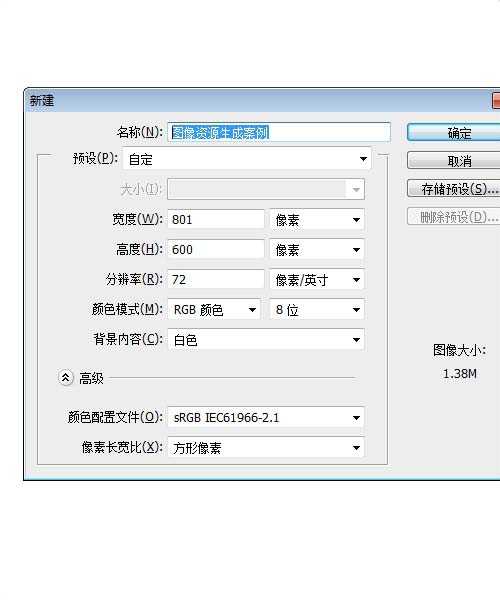Click 存储预设(S) button
500x600 pixels.
tap(454, 188)
